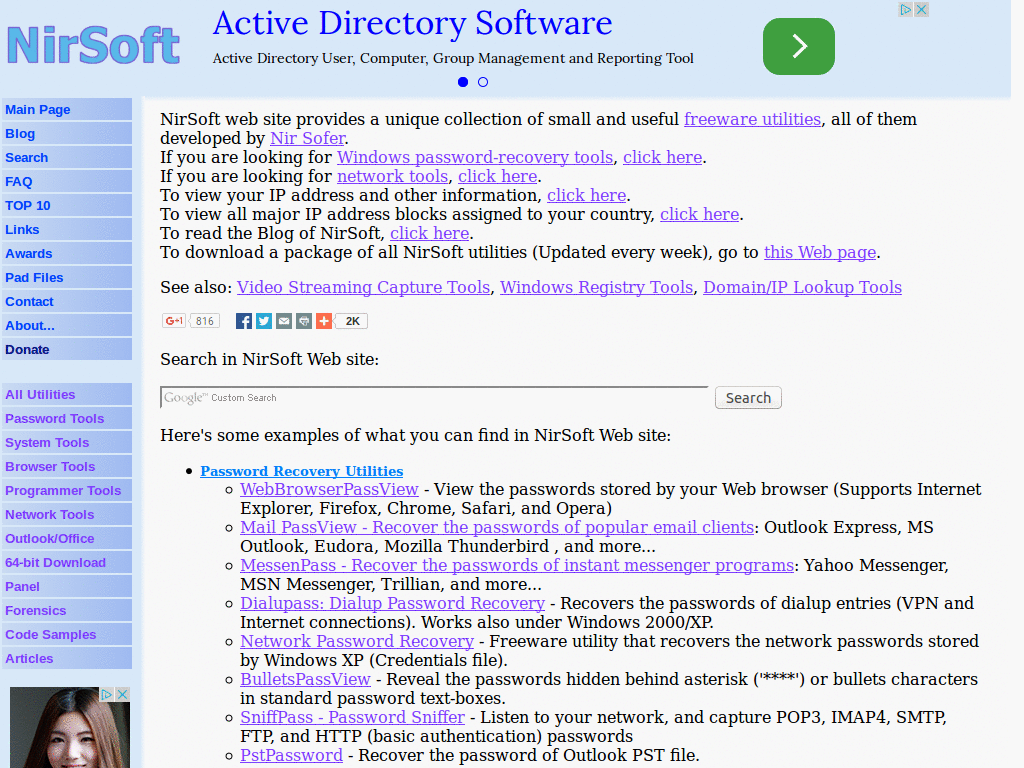
Task: Email the page using the envelope icon
Action: 283,321
